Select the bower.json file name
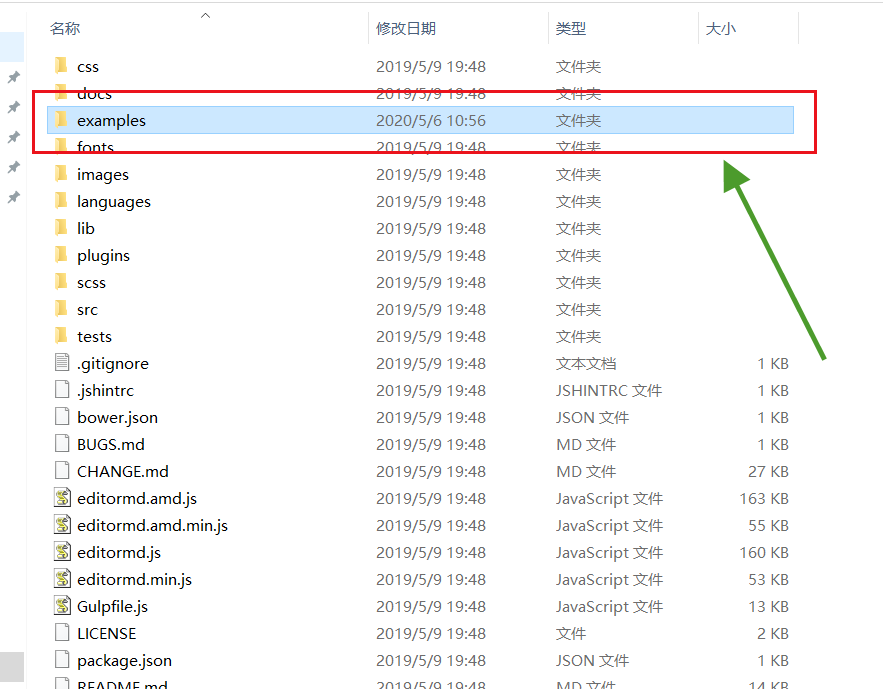 tap(118, 418)
